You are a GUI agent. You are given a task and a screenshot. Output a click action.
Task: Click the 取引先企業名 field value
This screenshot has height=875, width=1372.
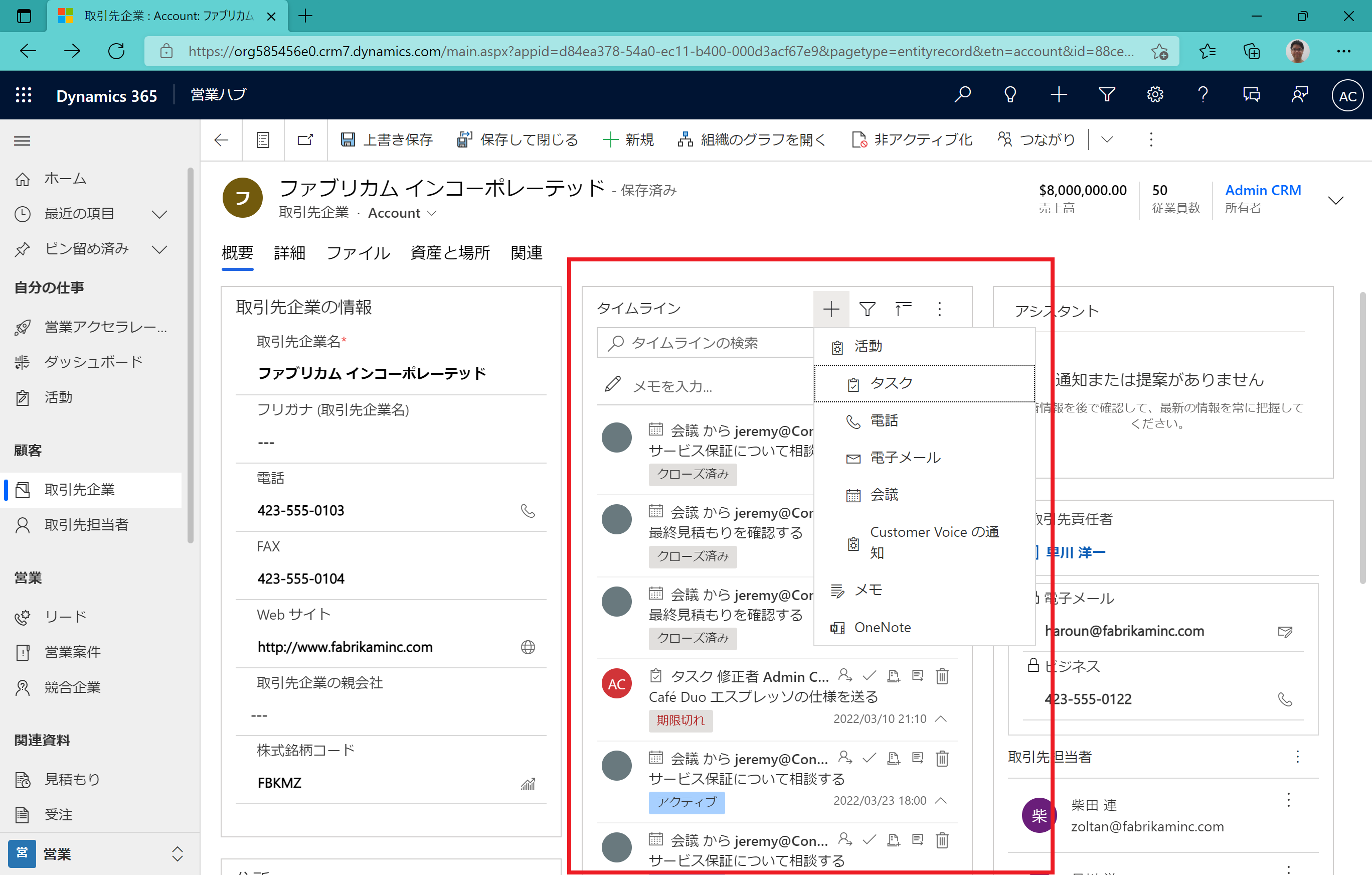372,373
